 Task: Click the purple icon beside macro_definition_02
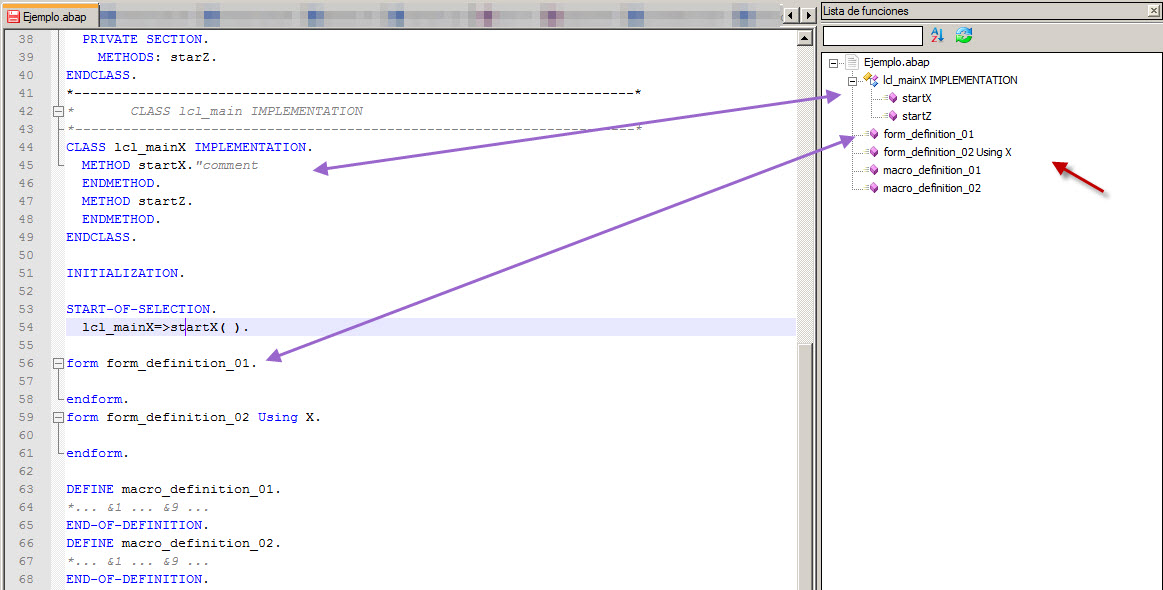872,188
